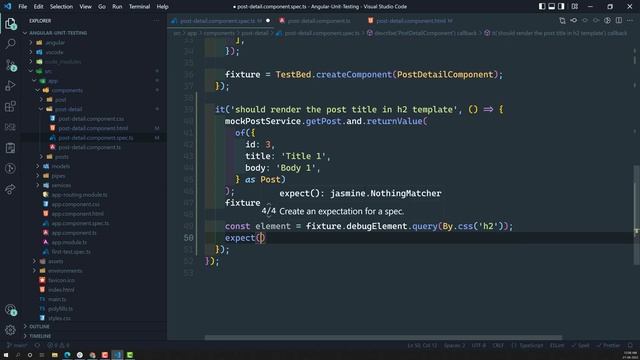Open the Manage gear icon

[11, 330]
